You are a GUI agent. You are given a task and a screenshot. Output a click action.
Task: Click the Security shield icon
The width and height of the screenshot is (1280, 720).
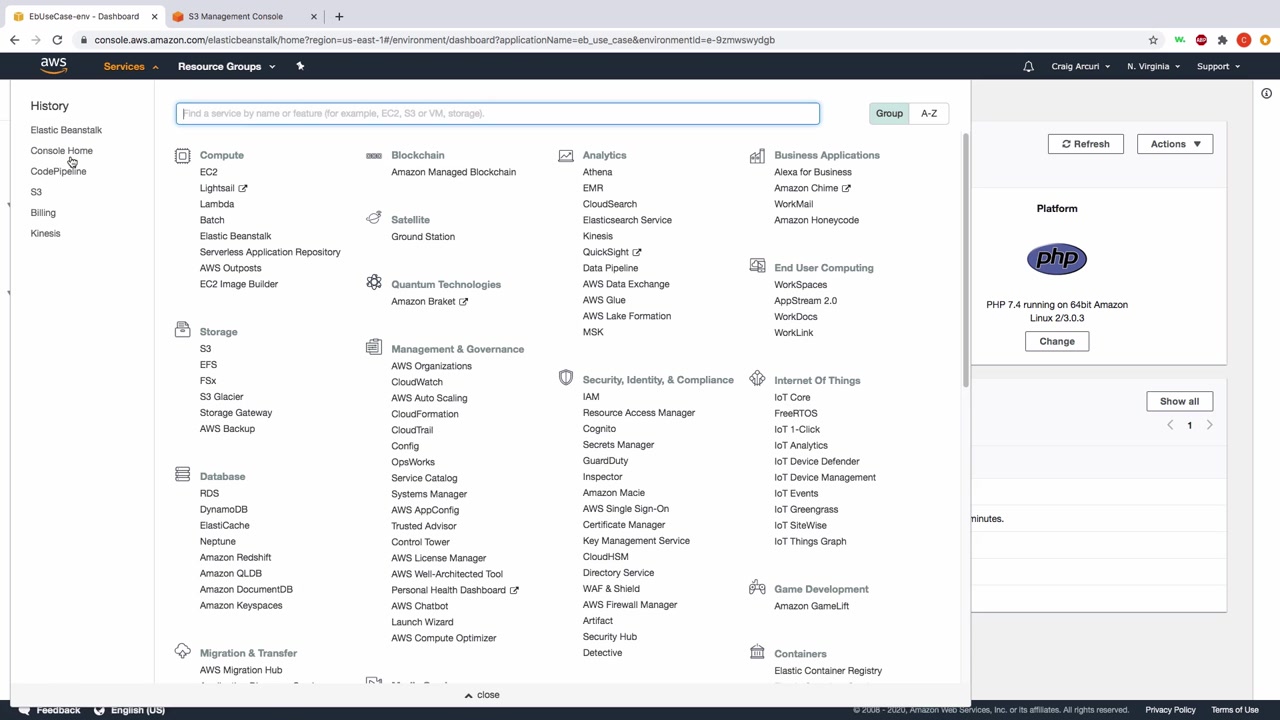pyautogui.click(x=566, y=377)
